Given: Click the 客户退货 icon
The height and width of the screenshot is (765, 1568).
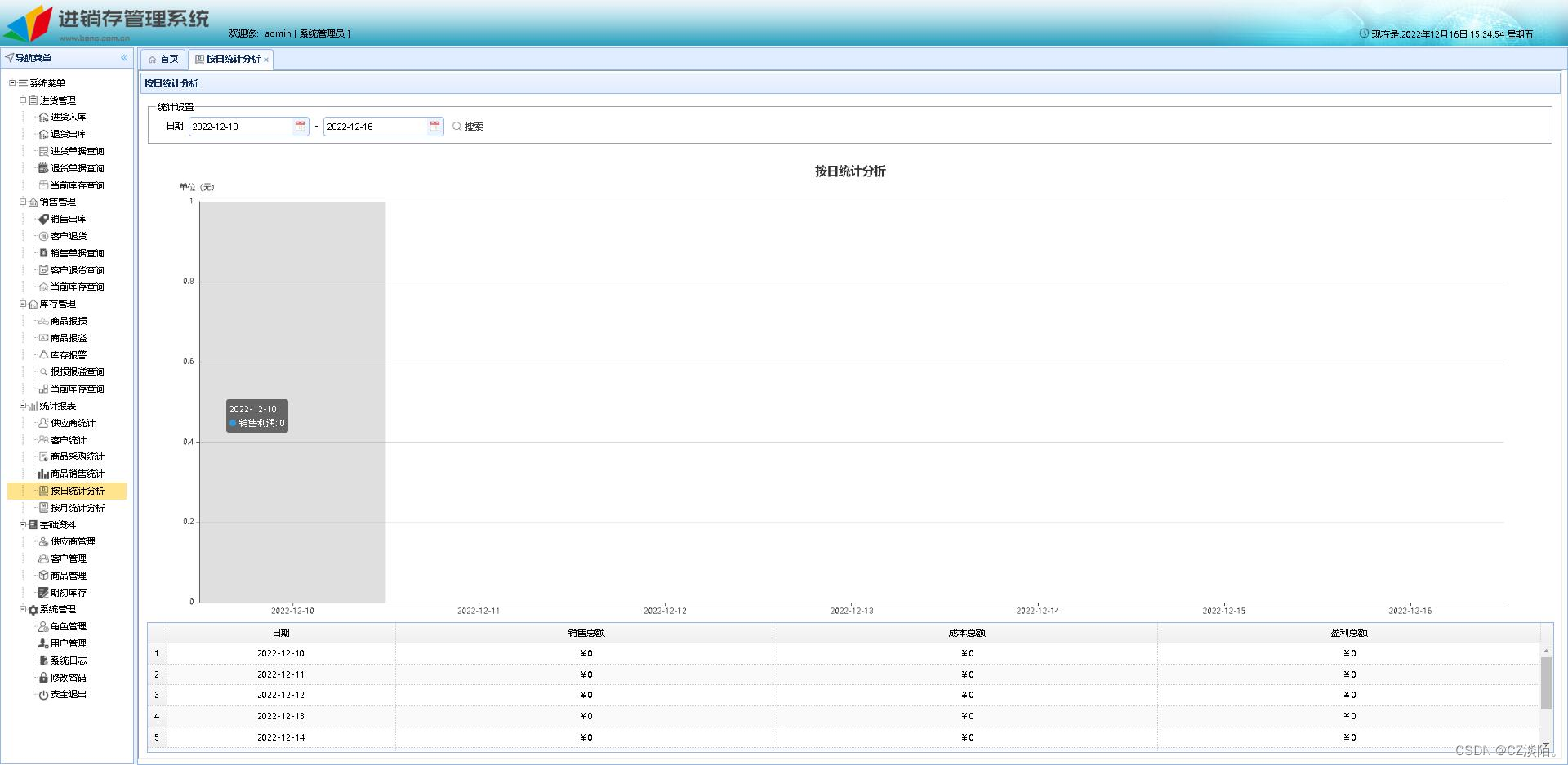Looking at the screenshot, I should (44, 236).
